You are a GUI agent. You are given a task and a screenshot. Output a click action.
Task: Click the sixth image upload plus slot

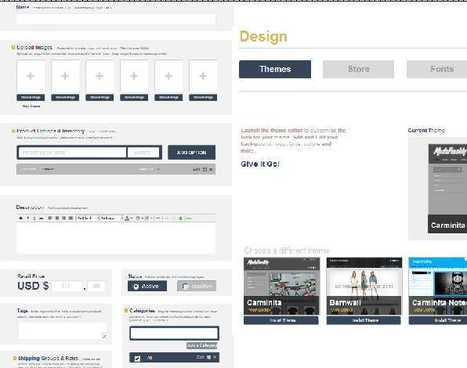click(203, 76)
